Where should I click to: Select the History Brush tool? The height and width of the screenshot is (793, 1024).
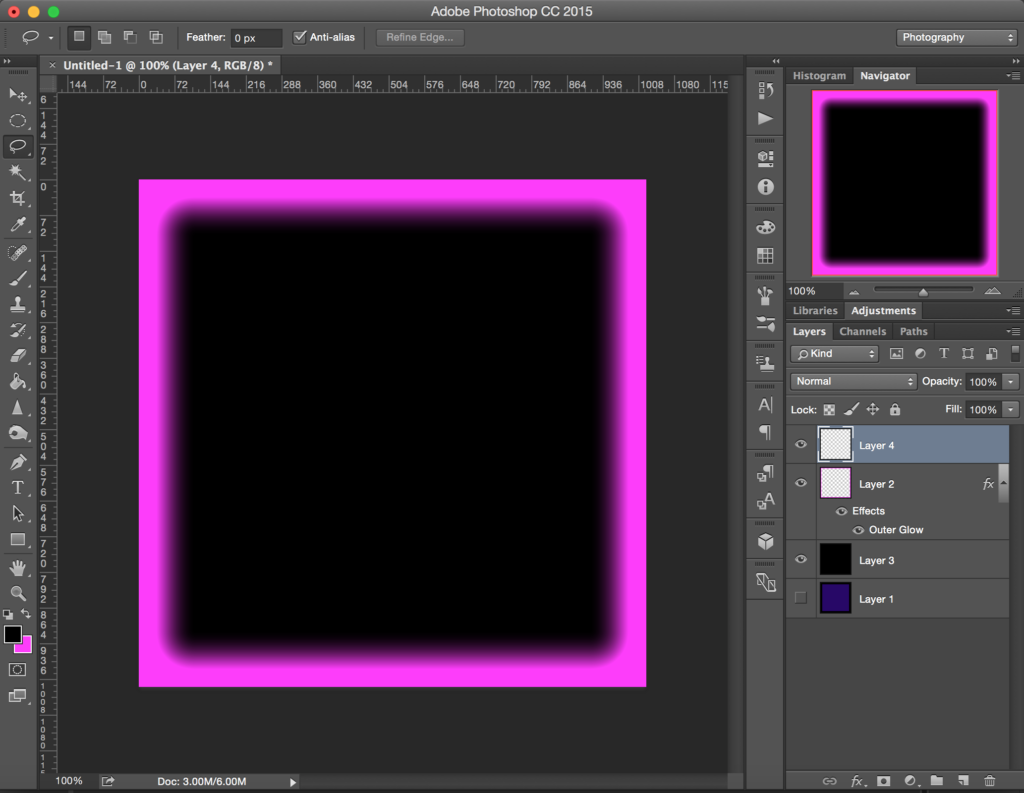coord(18,330)
